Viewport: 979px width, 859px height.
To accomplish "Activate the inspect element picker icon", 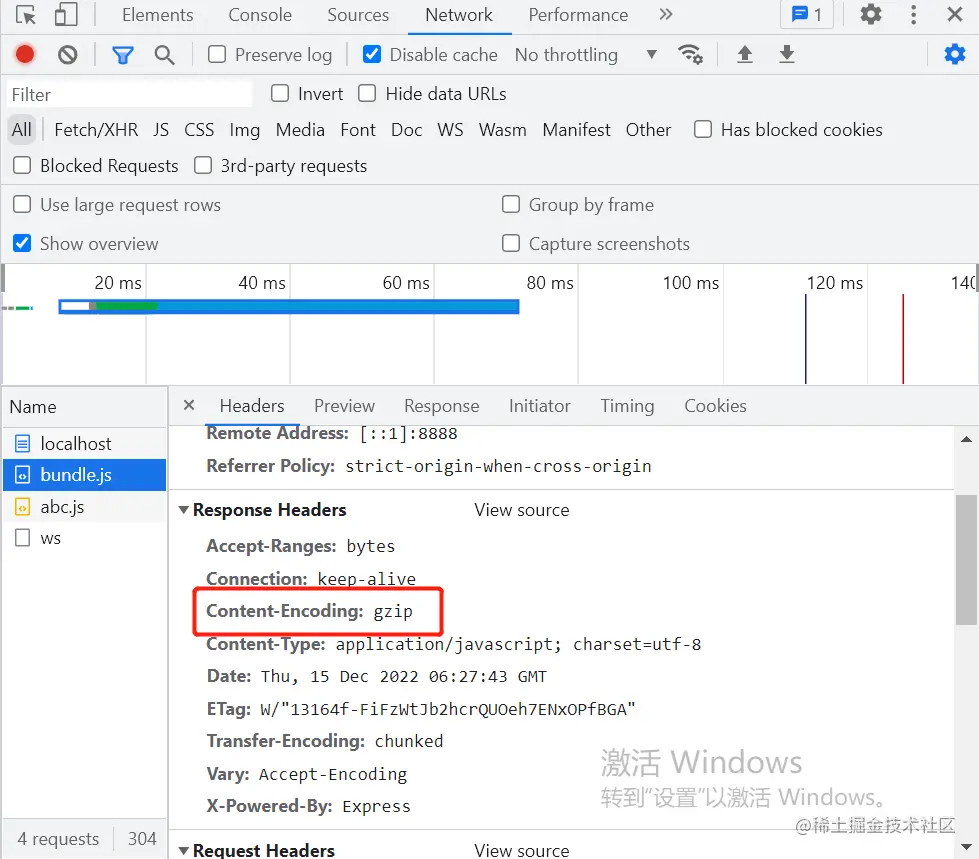I will tap(26, 14).
